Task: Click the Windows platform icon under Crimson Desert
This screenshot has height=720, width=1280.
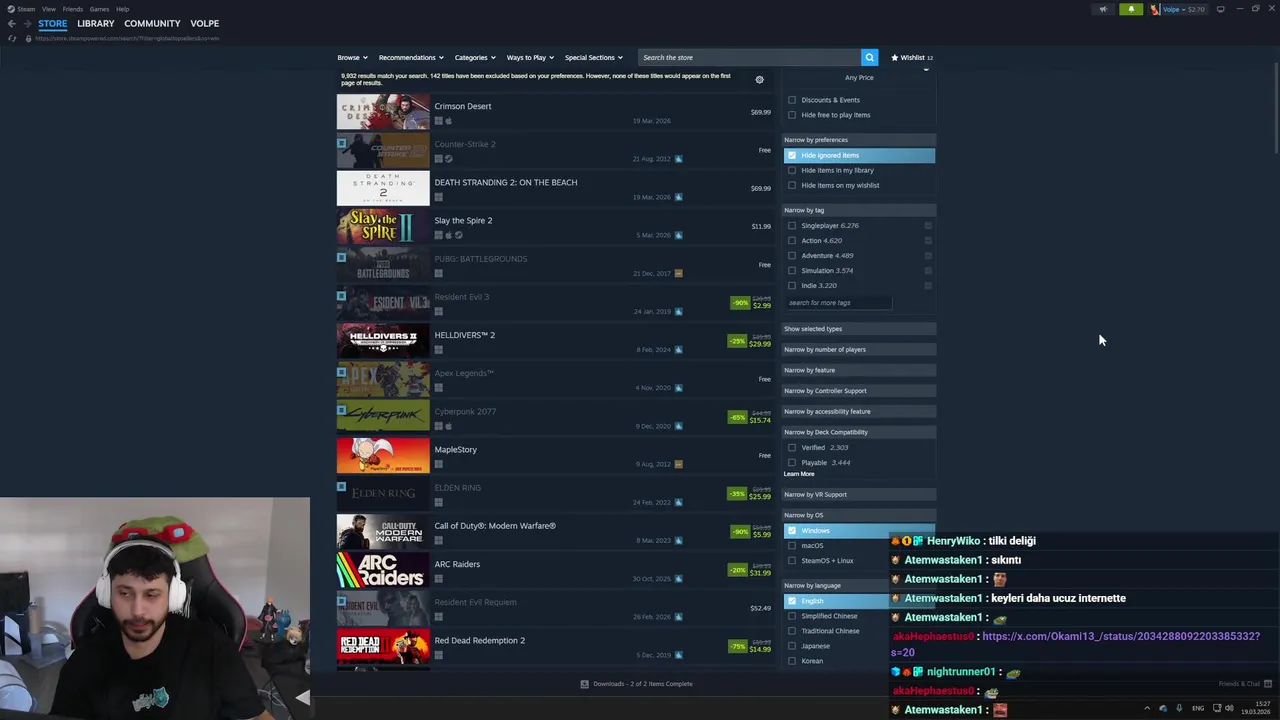Action: [438, 121]
